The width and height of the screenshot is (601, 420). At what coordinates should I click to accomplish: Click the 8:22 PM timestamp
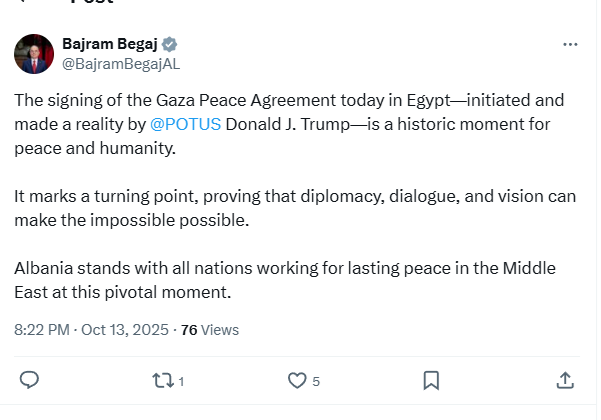coord(42,329)
